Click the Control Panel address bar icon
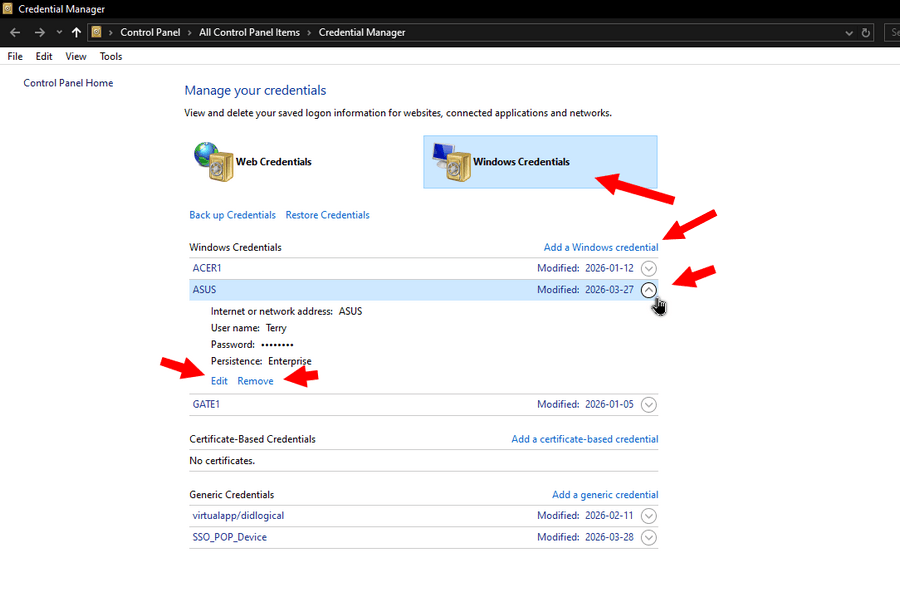This screenshot has height=607, width=900. tap(97, 32)
